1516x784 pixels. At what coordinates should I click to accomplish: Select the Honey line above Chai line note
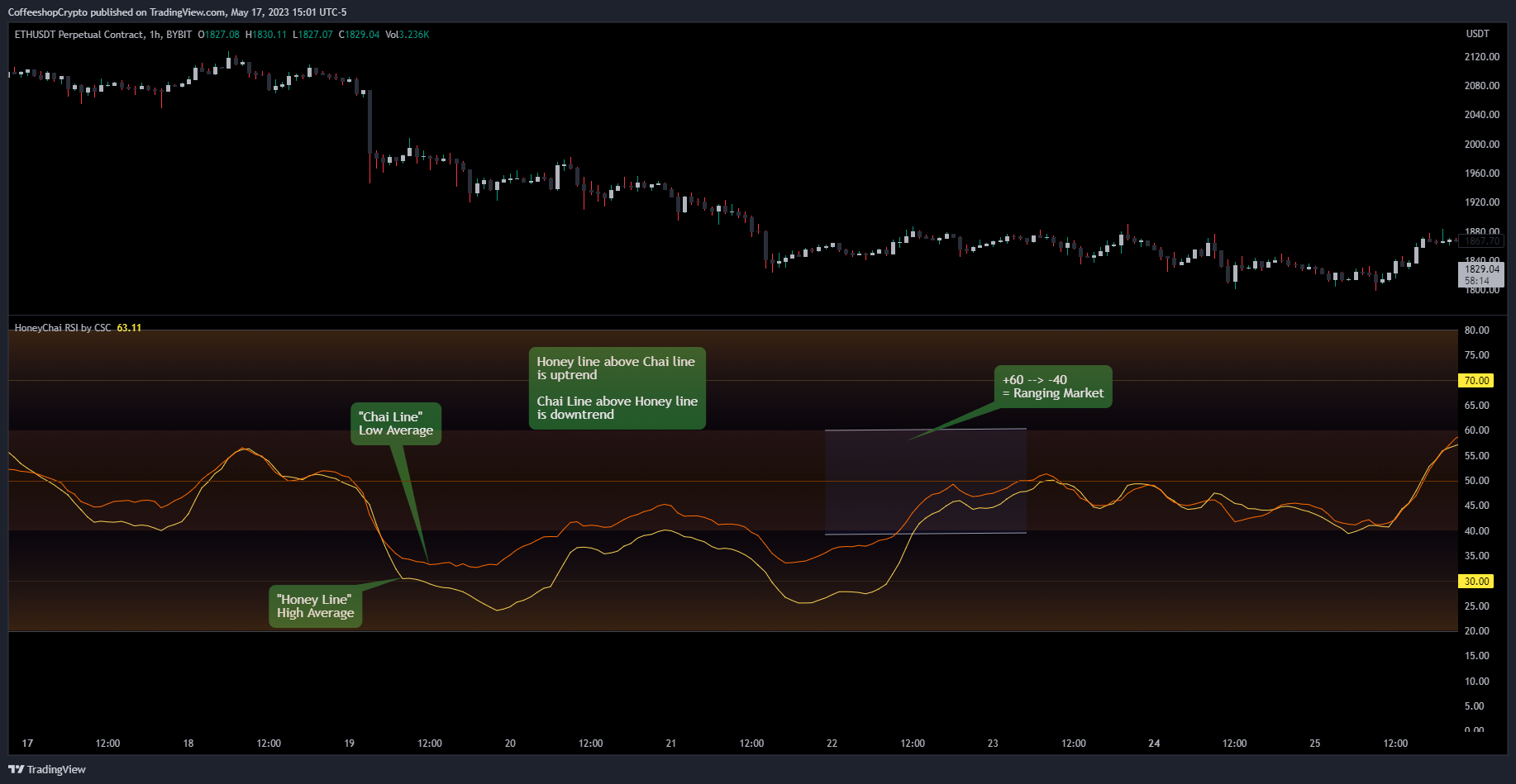617,388
